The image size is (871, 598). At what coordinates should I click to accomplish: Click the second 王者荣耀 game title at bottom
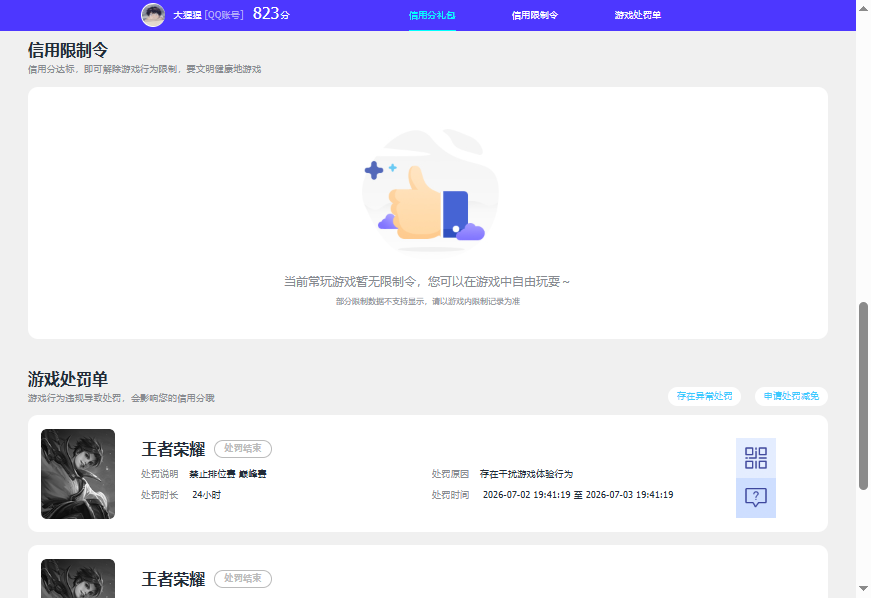[x=173, y=579]
